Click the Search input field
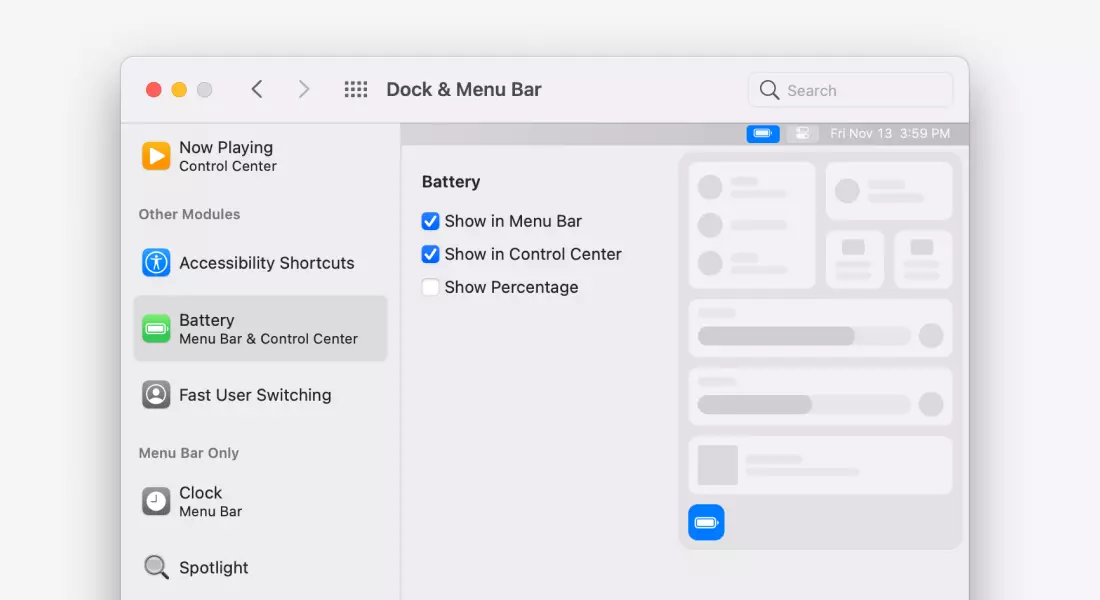This screenshot has height=600, width=1100. (x=850, y=90)
